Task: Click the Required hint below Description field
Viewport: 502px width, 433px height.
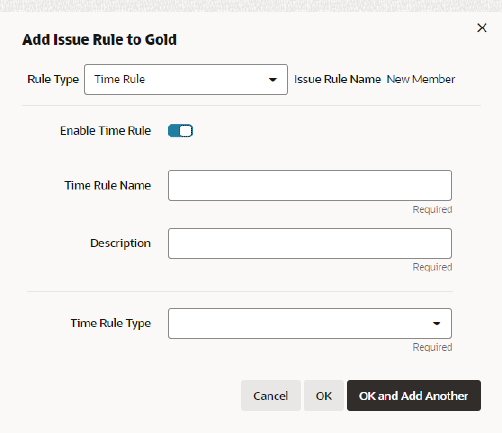Action: 432,267
